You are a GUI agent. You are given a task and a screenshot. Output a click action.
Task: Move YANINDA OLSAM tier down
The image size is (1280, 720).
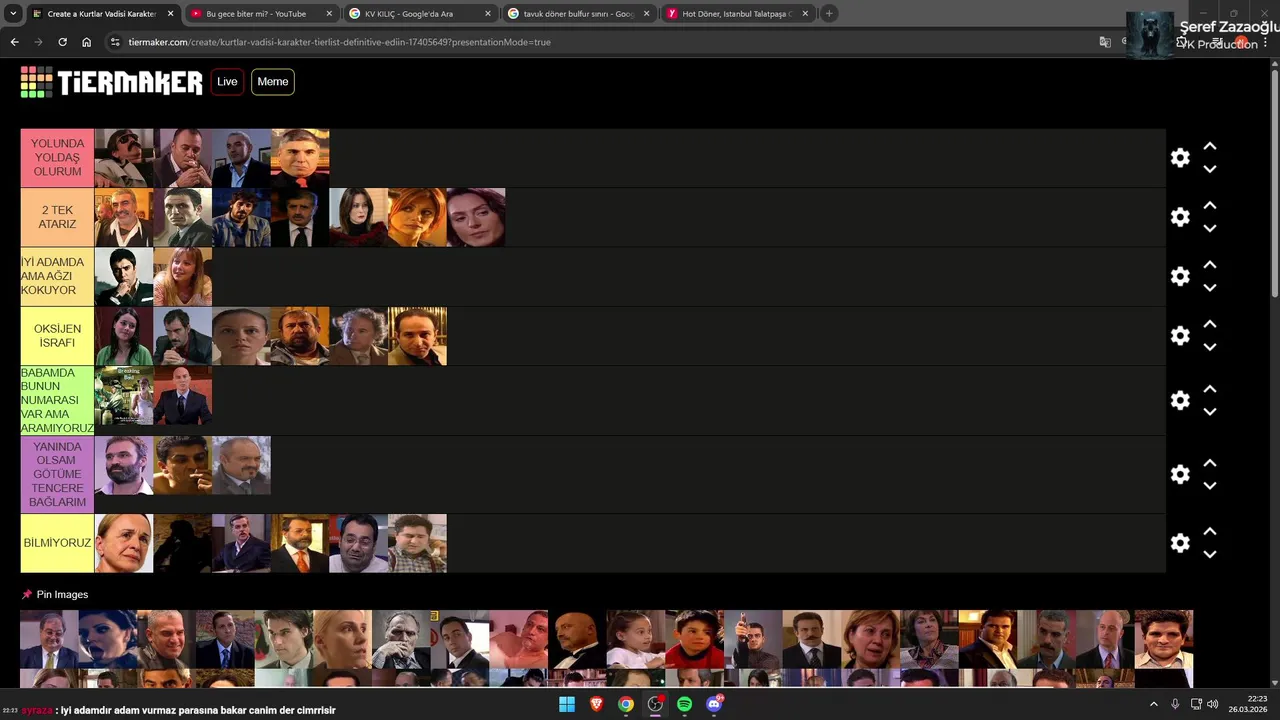point(1210,485)
